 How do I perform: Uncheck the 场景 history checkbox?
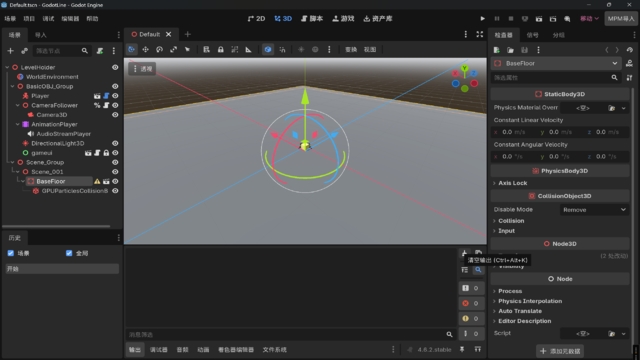11,253
